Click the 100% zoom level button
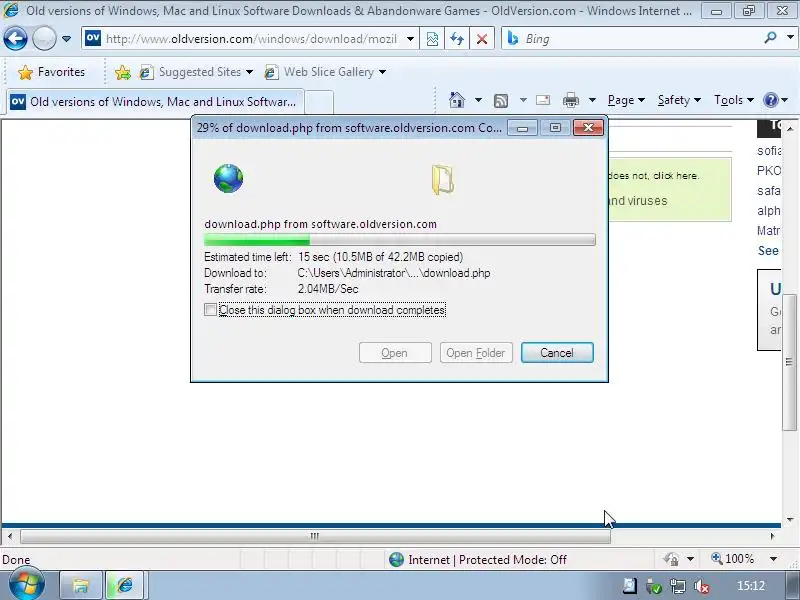800x600 pixels. 733,559
